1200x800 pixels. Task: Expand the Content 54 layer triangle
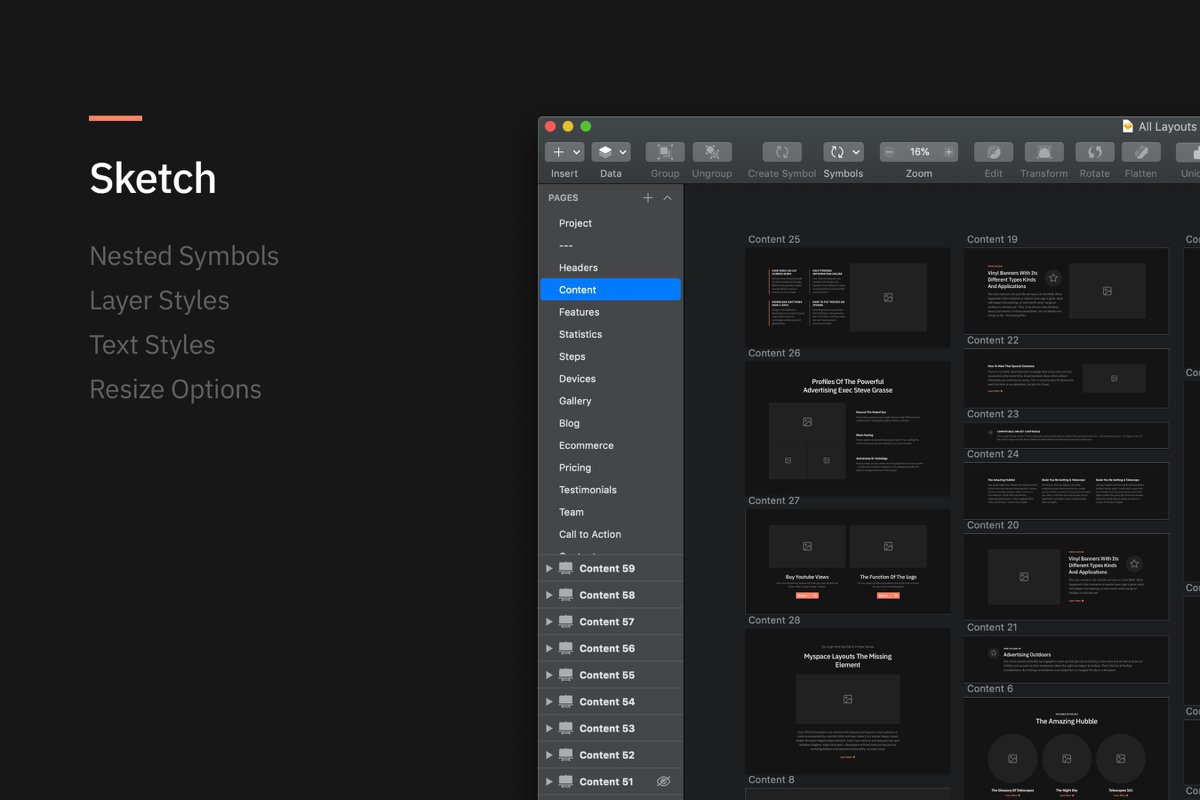click(549, 702)
